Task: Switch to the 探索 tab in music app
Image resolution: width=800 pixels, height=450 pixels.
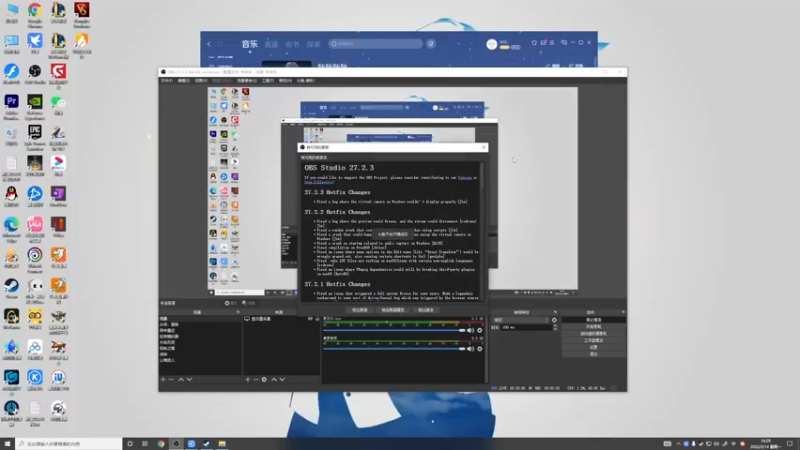Action: pyautogui.click(x=313, y=44)
